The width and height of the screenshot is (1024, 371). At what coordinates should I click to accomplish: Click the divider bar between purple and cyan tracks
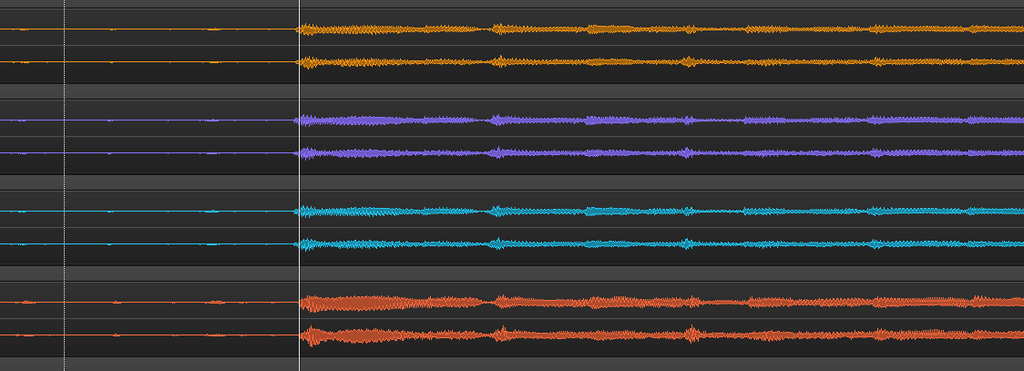(x=512, y=182)
